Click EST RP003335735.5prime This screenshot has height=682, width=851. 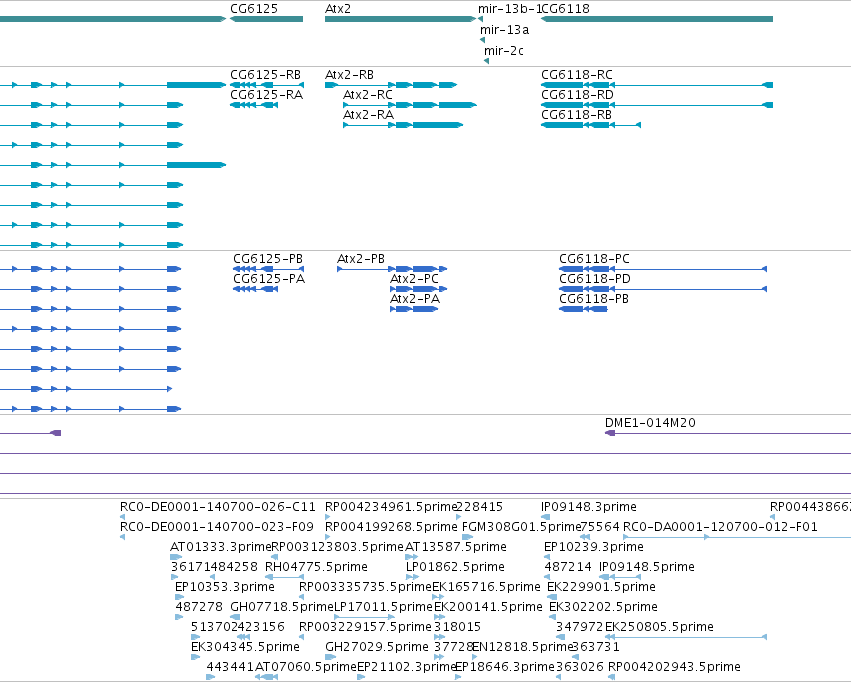tap(365, 587)
